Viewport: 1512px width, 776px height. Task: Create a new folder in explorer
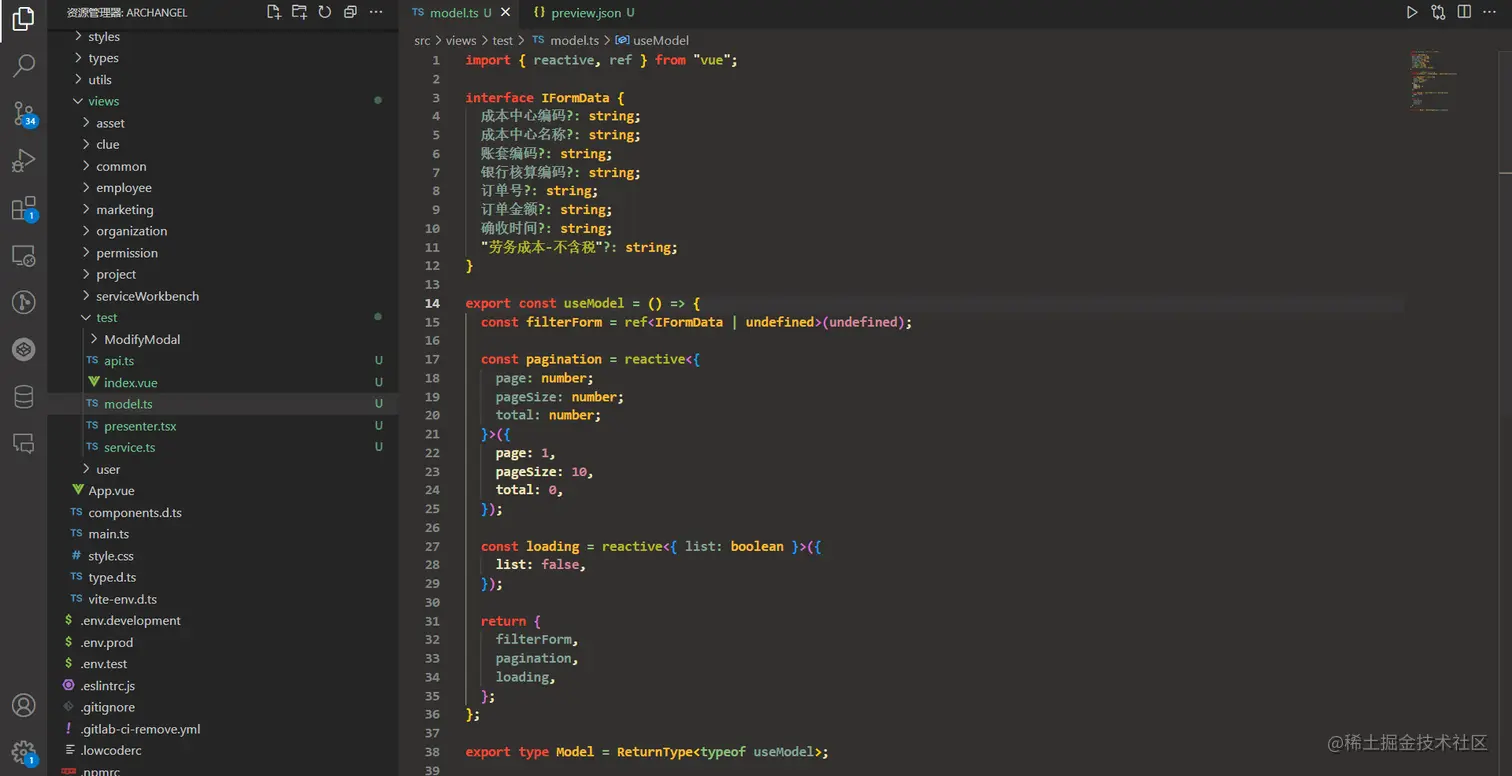pos(299,12)
